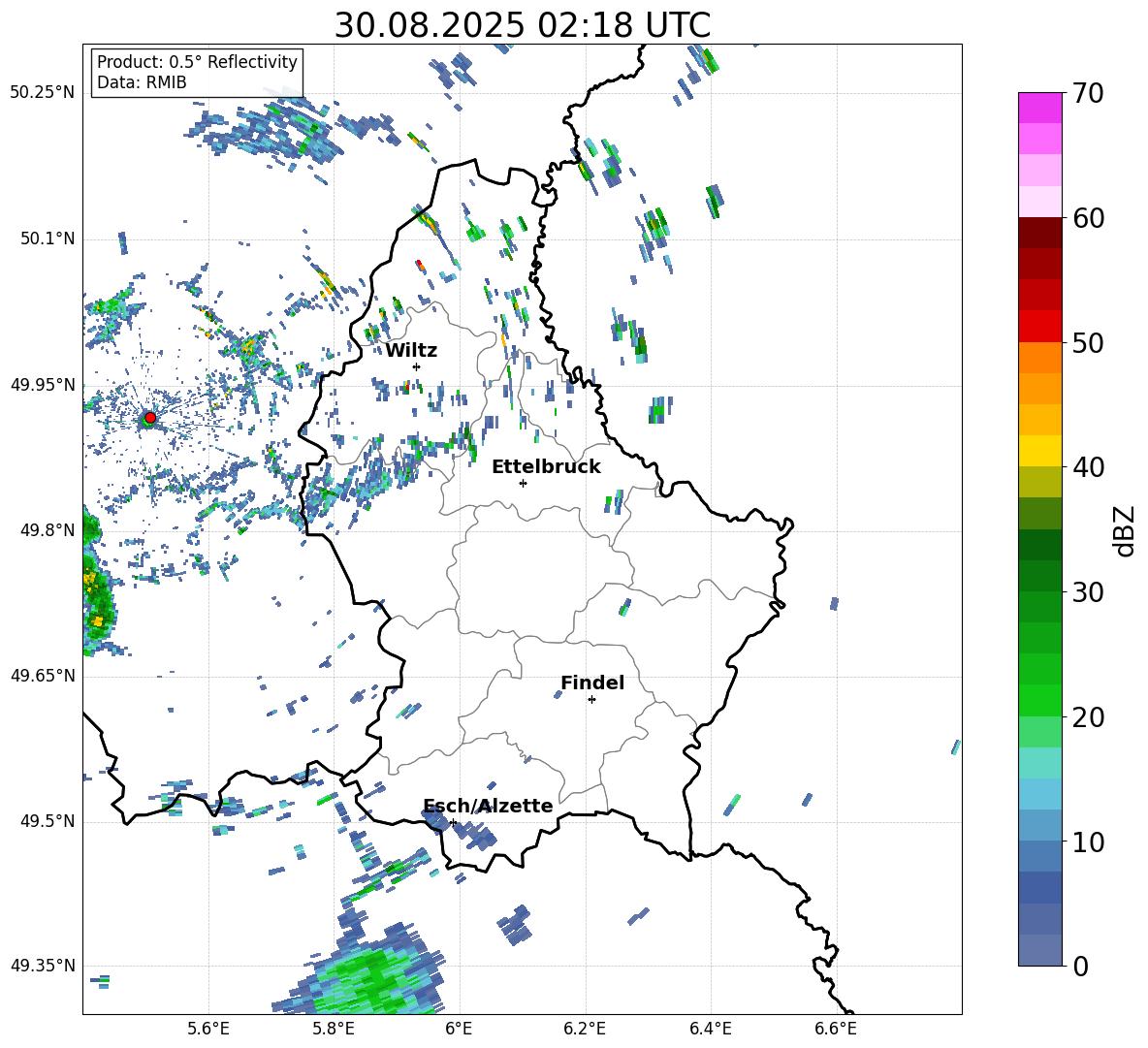The height and width of the screenshot is (1048, 1148).
Task: Click the 50.1°N latitude label
Action: point(48,238)
